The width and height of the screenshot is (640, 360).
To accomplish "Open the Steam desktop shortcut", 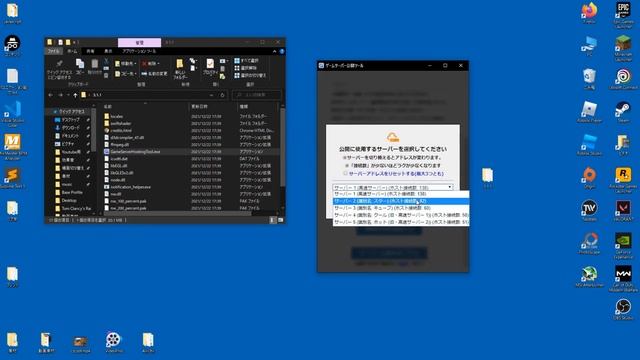I will click(623, 112).
